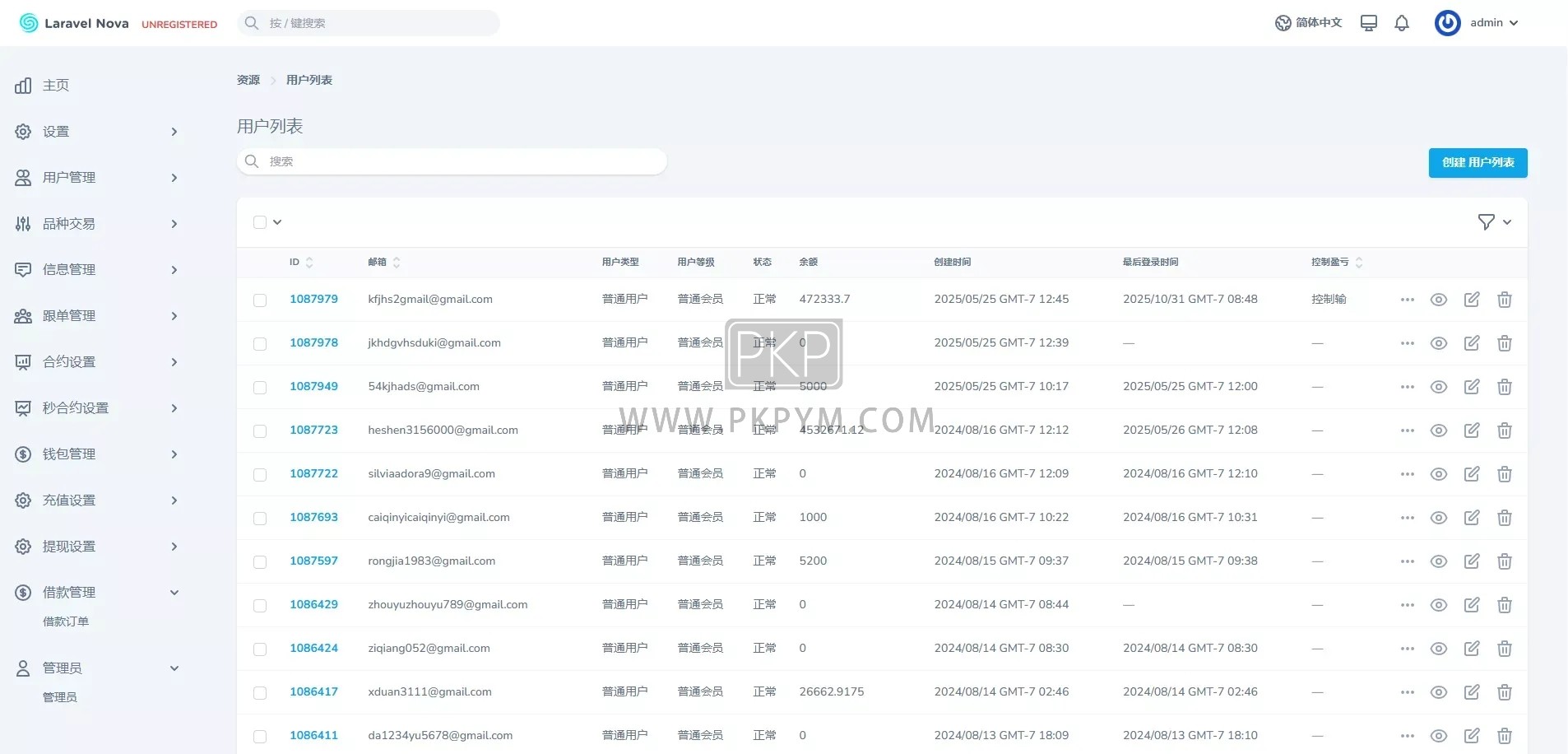Click 资源 breadcrumb link
The width and height of the screenshot is (1568, 754).
click(248, 81)
